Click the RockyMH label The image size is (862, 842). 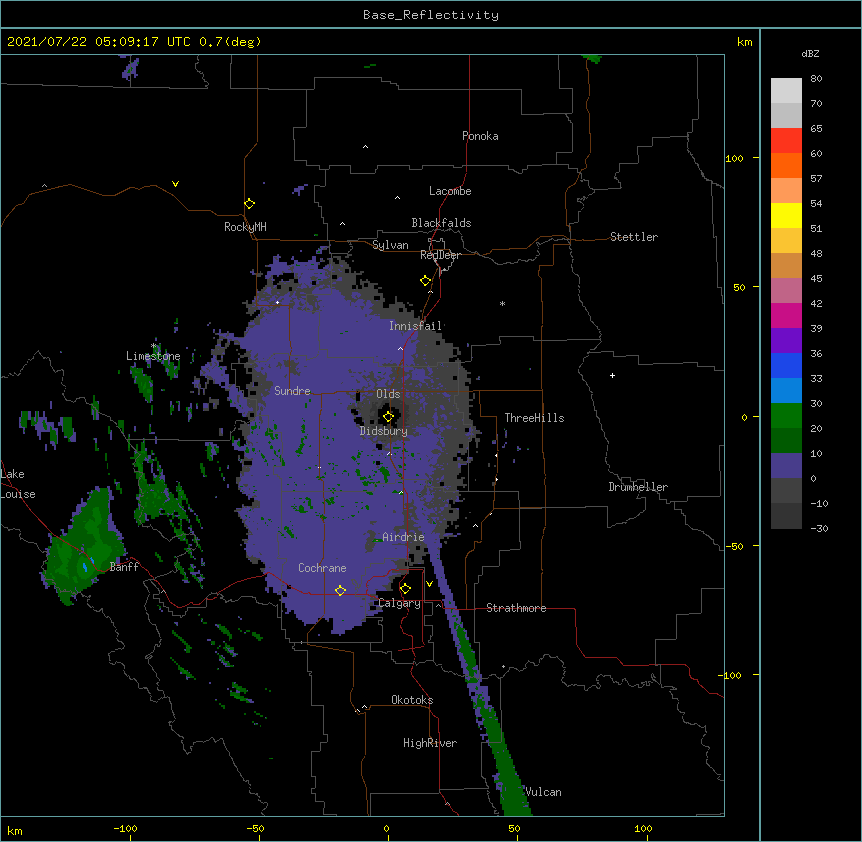pos(245,226)
